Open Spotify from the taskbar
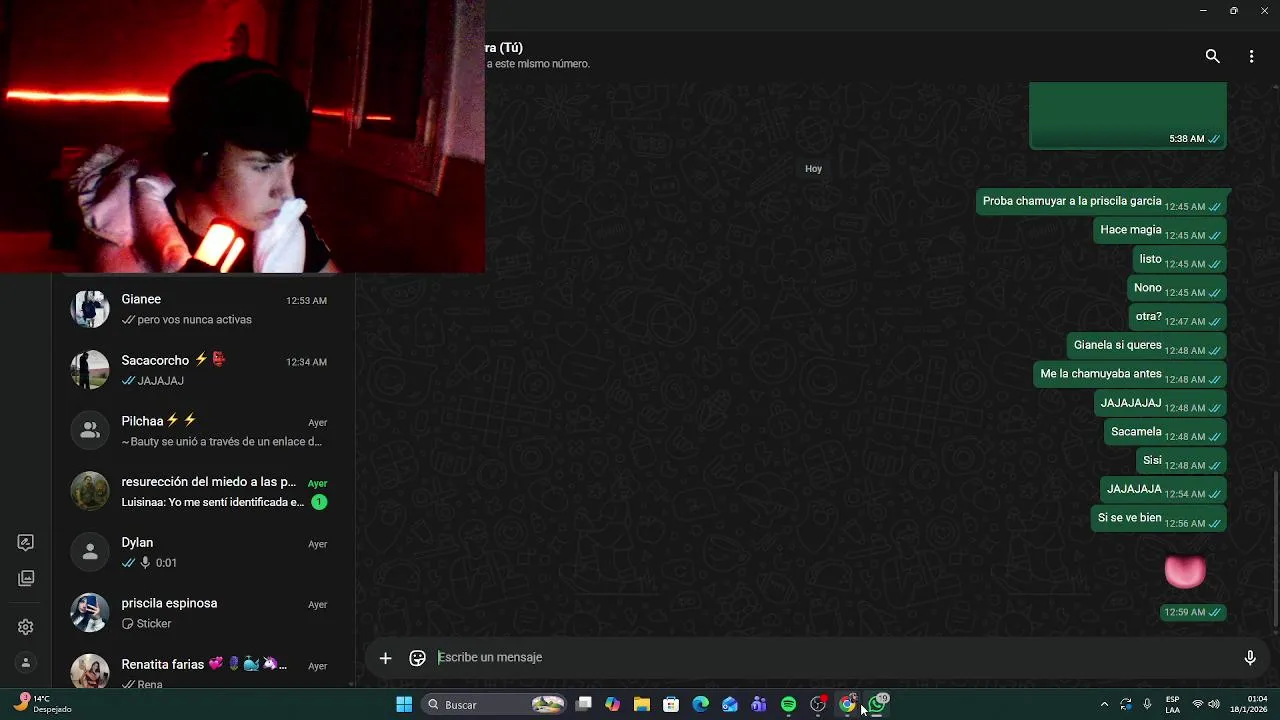This screenshot has width=1280, height=720. [788, 705]
